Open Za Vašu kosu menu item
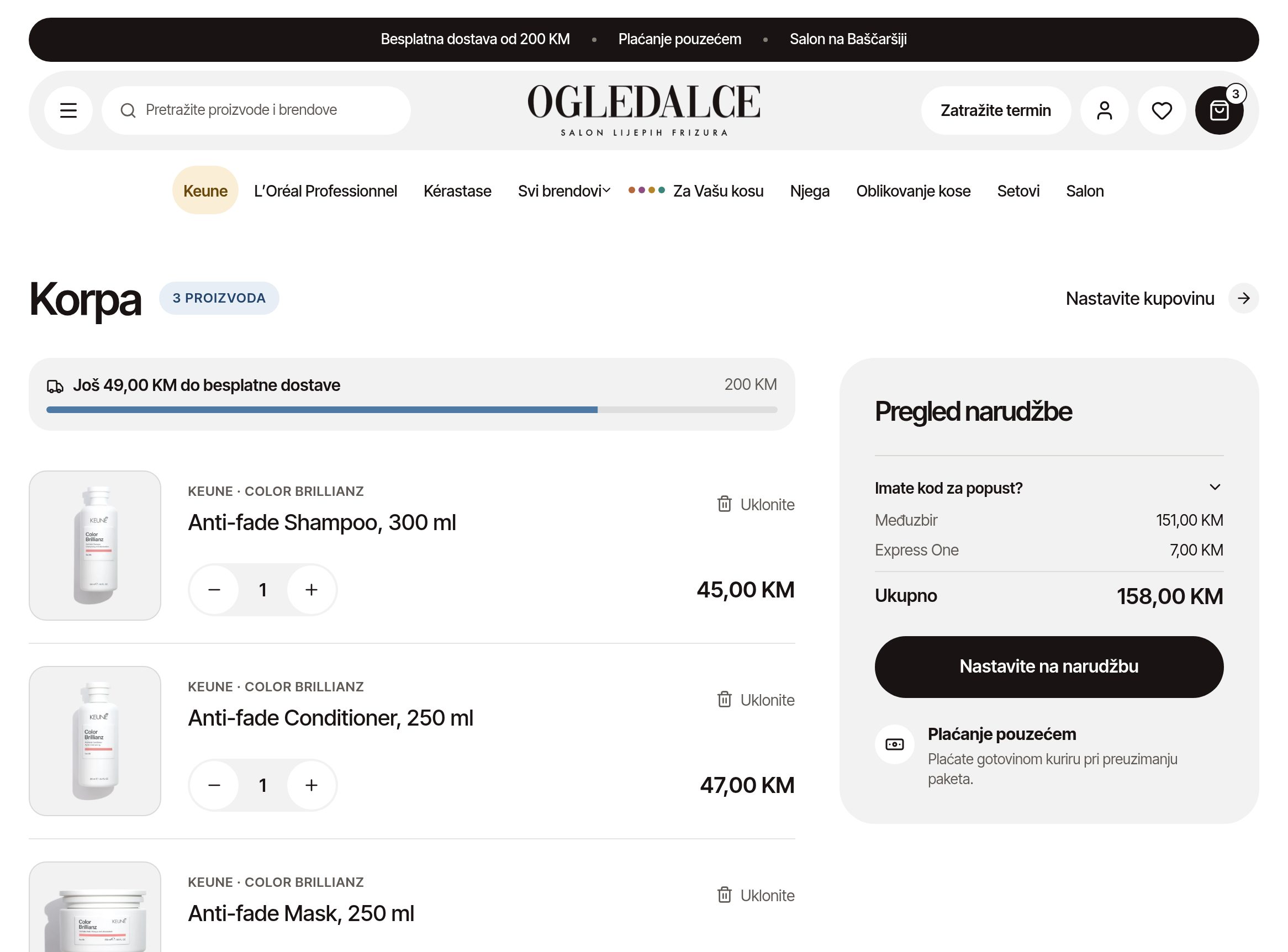The width and height of the screenshot is (1288, 952). [695, 191]
